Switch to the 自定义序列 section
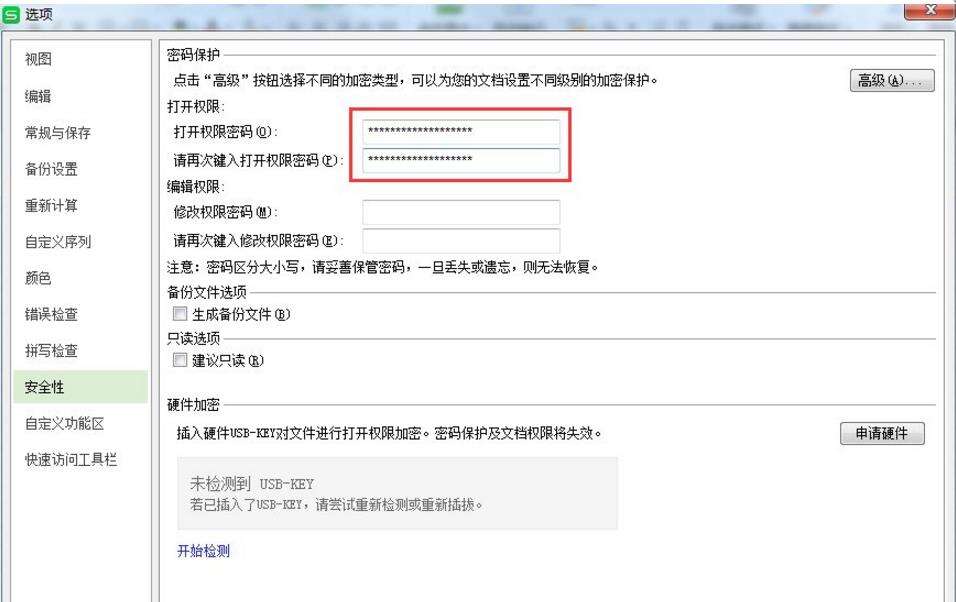956x602 pixels. [58, 242]
